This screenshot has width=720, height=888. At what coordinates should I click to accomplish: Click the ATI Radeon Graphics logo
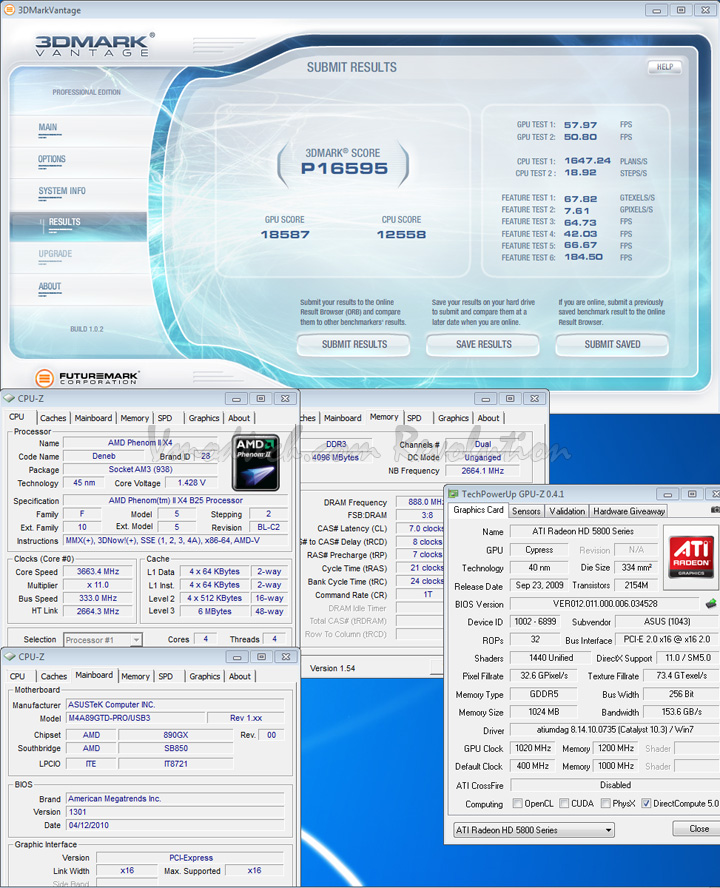[691, 557]
